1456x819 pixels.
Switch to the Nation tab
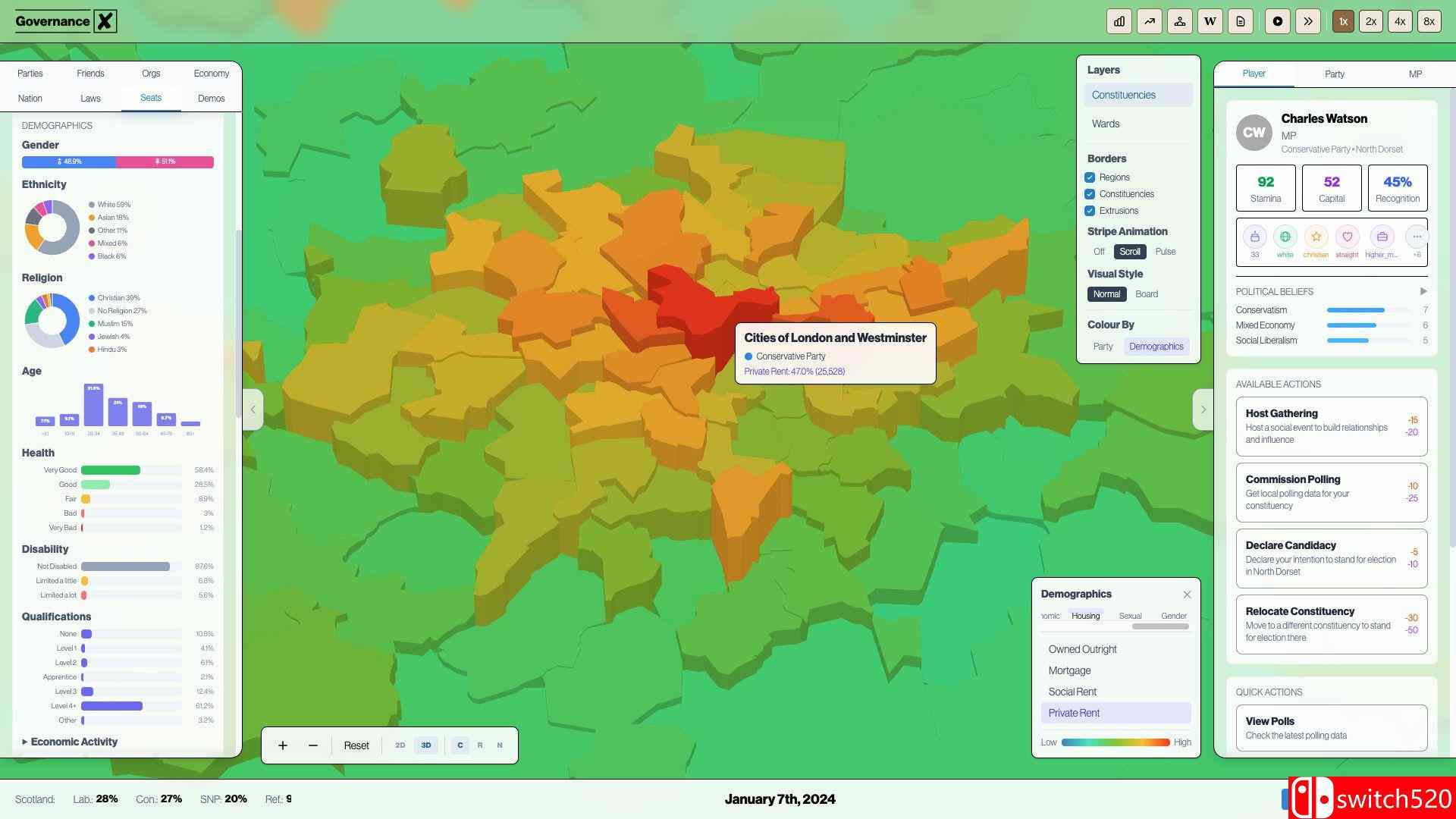pyautogui.click(x=30, y=99)
